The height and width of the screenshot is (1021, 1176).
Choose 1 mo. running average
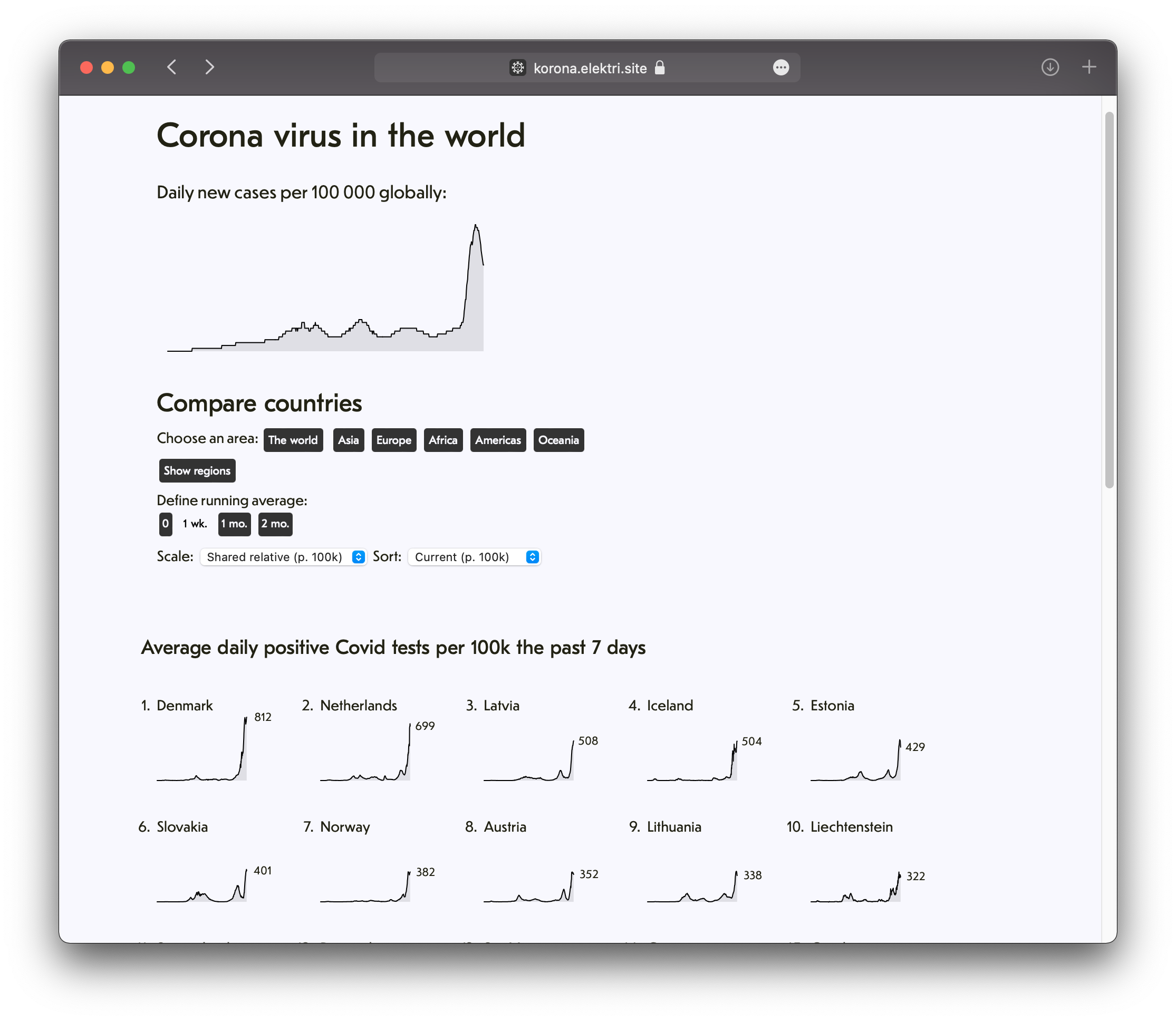click(x=234, y=524)
